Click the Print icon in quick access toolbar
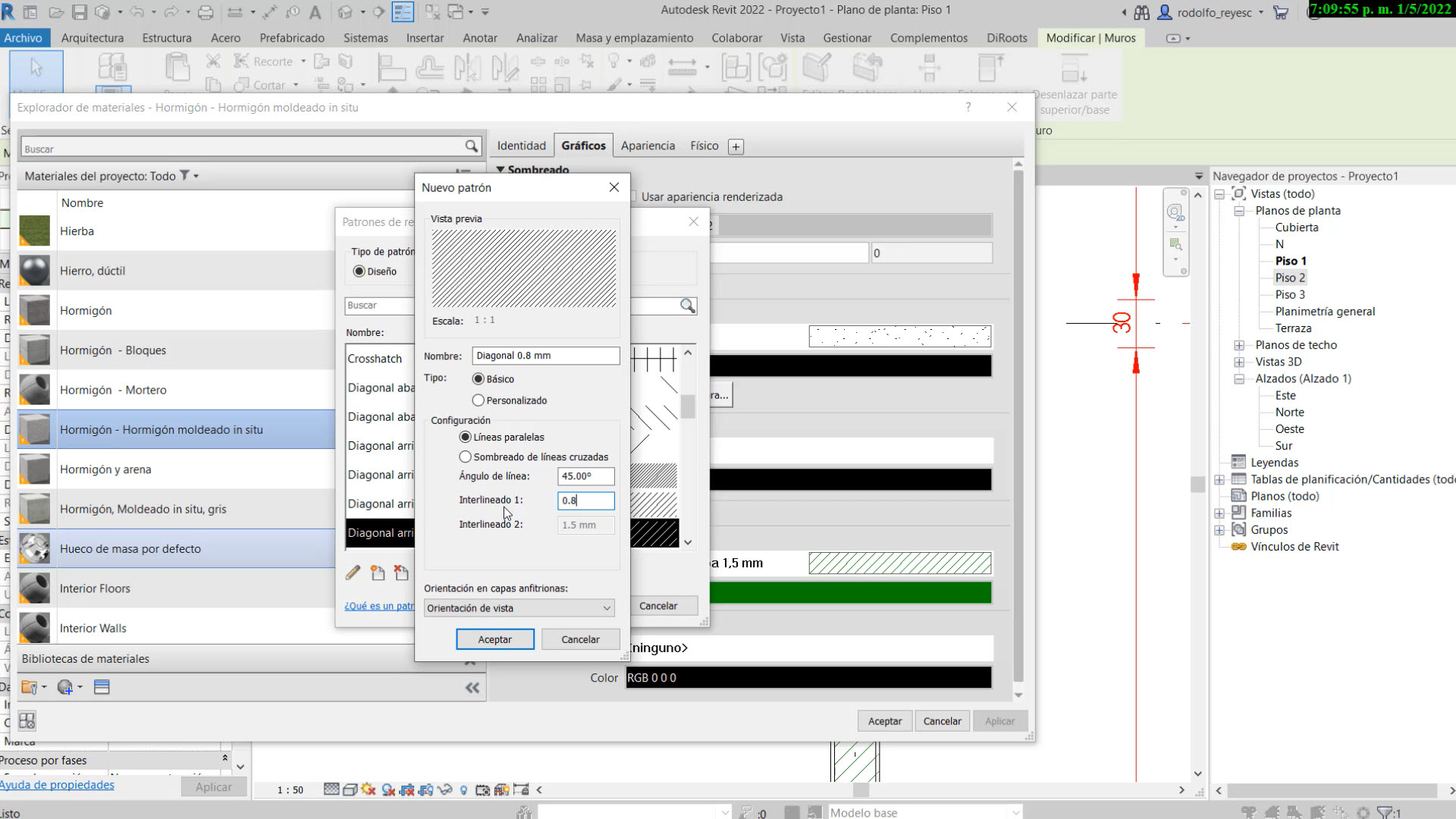The width and height of the screenshot is (1456, 819). (x=206, y=12)
